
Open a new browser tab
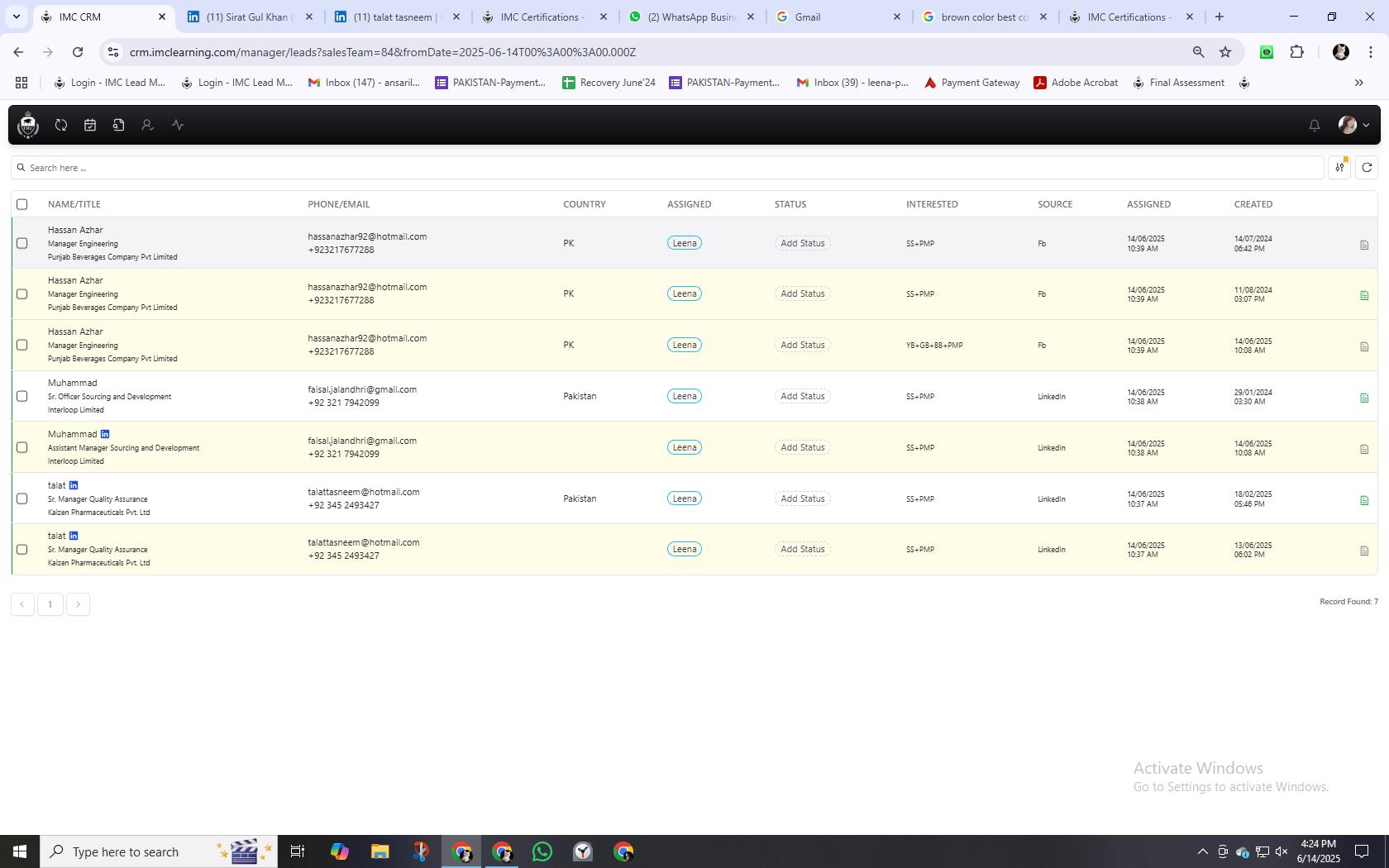1220,17
